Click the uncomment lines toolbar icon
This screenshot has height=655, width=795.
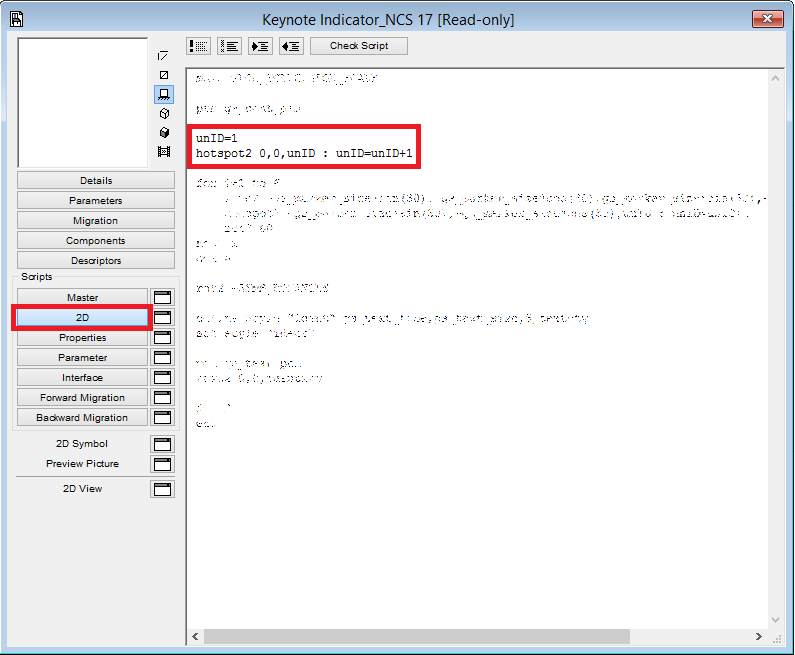pos(230,46)
